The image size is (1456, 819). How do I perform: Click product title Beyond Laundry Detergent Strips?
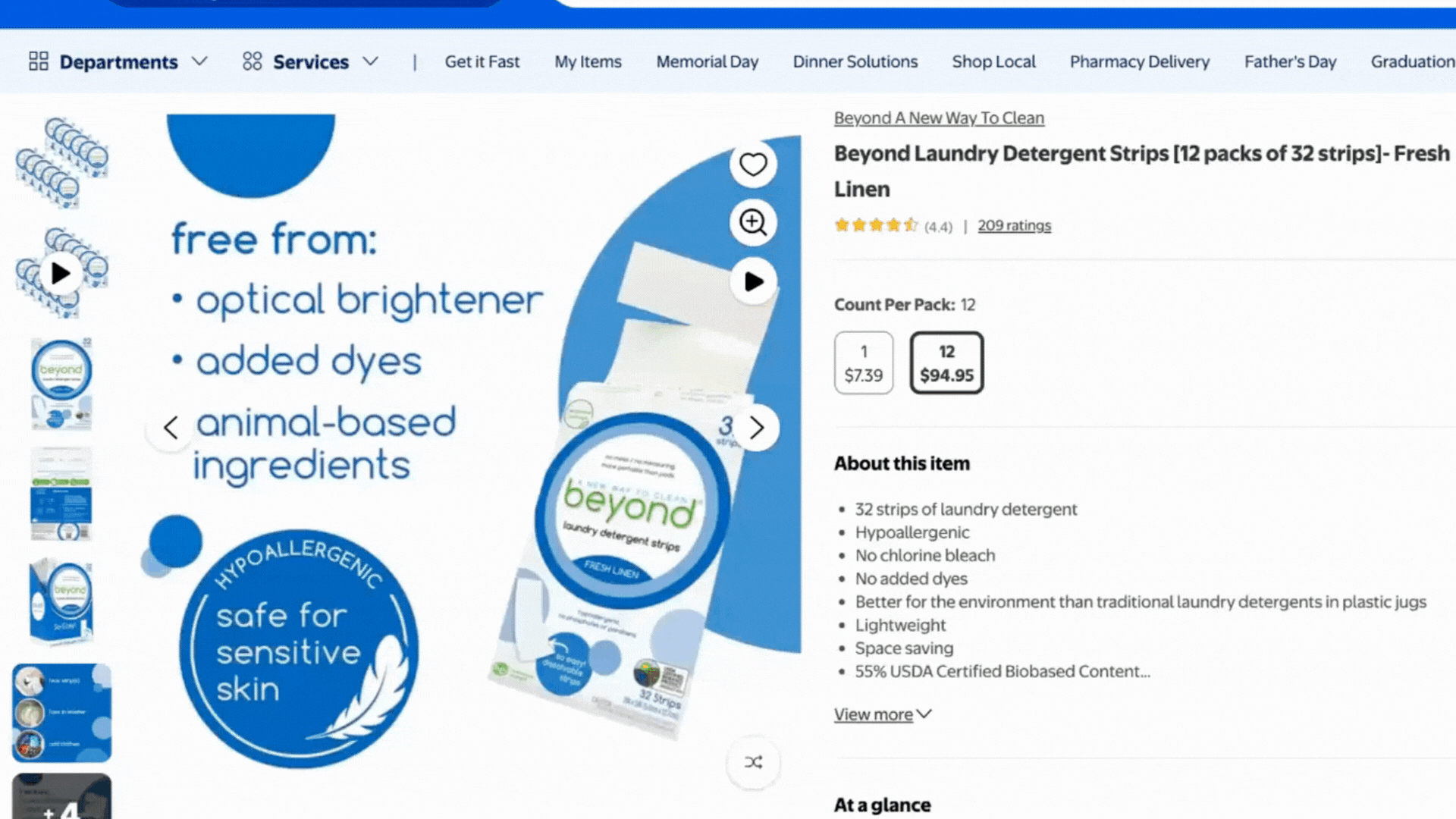coord(1142,171)
